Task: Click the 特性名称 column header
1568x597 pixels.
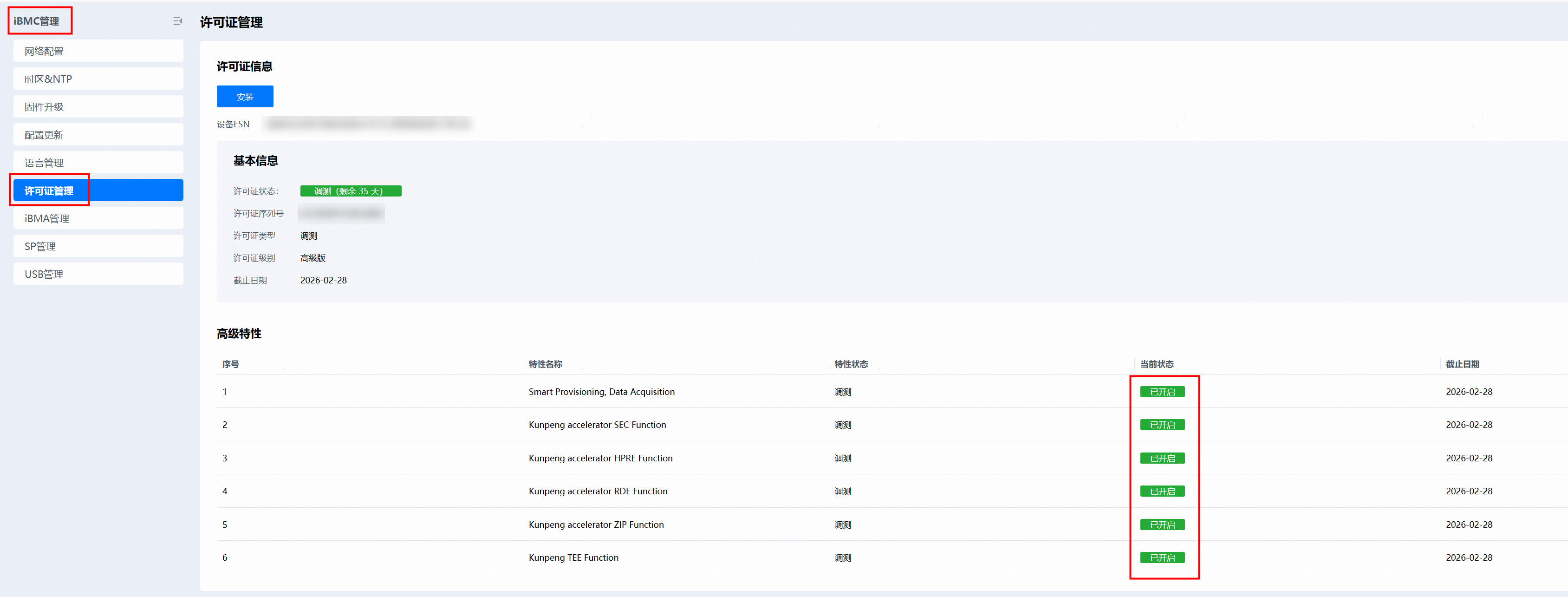Action: pyautogui.click(x=545, y=364)
